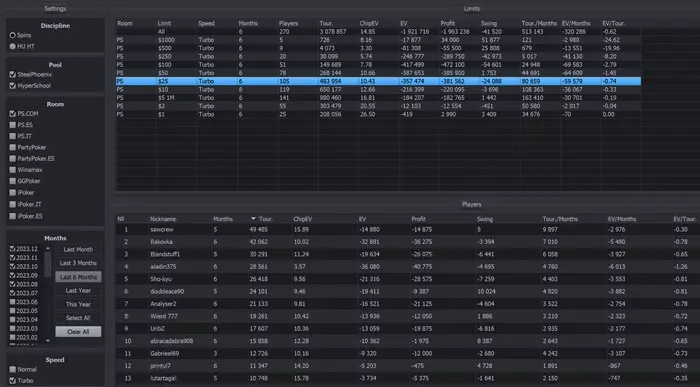Select player Blandstuff1 in players table
Viewport: 700px width, 387px height.
point(408,254)
